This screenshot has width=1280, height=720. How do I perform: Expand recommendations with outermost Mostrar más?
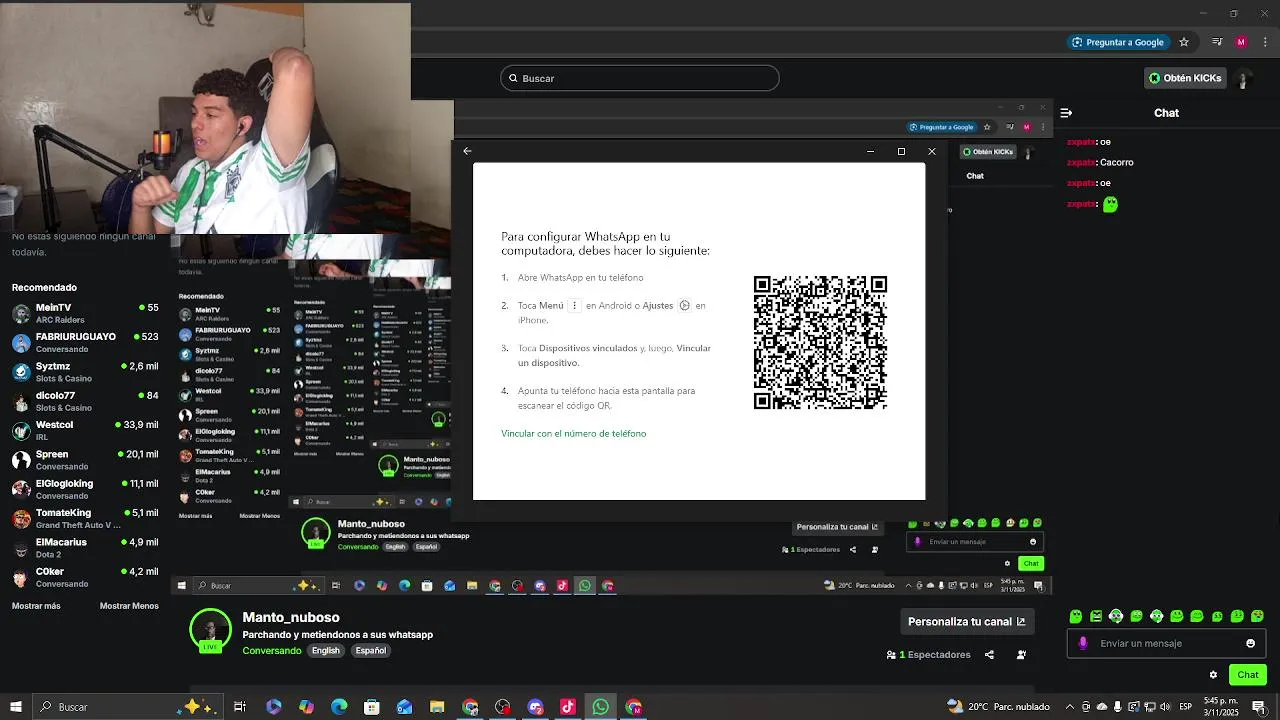point(36,606)
